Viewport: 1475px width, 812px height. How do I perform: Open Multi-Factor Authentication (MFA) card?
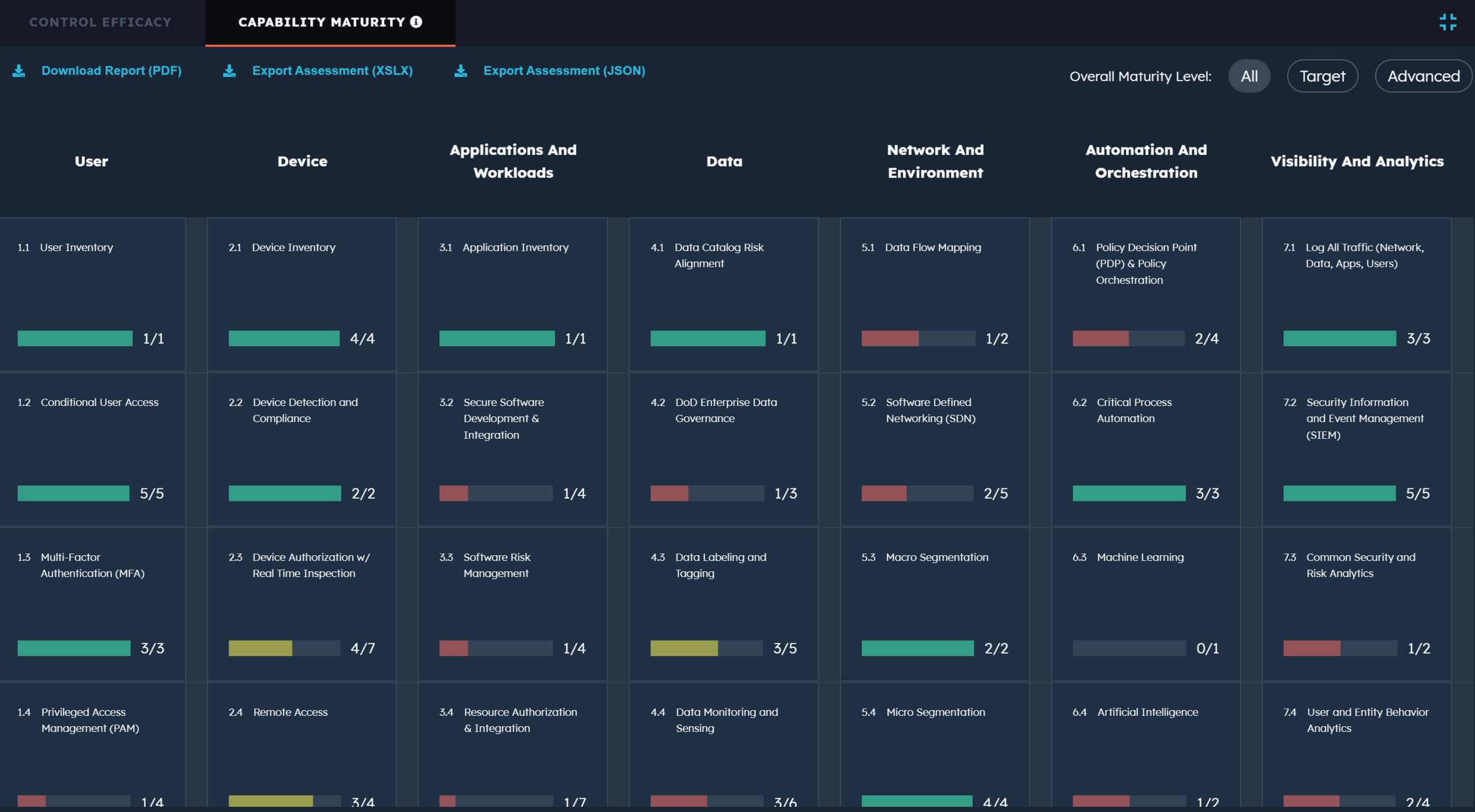[92, 604]
